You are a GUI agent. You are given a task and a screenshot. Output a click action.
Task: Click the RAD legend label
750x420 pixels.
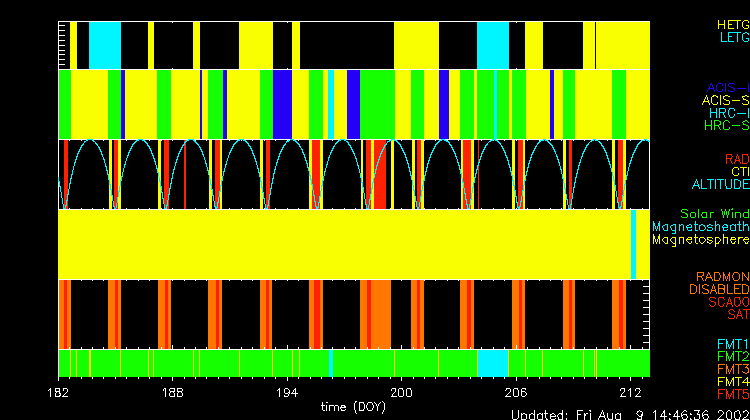(x=736, y=159)
